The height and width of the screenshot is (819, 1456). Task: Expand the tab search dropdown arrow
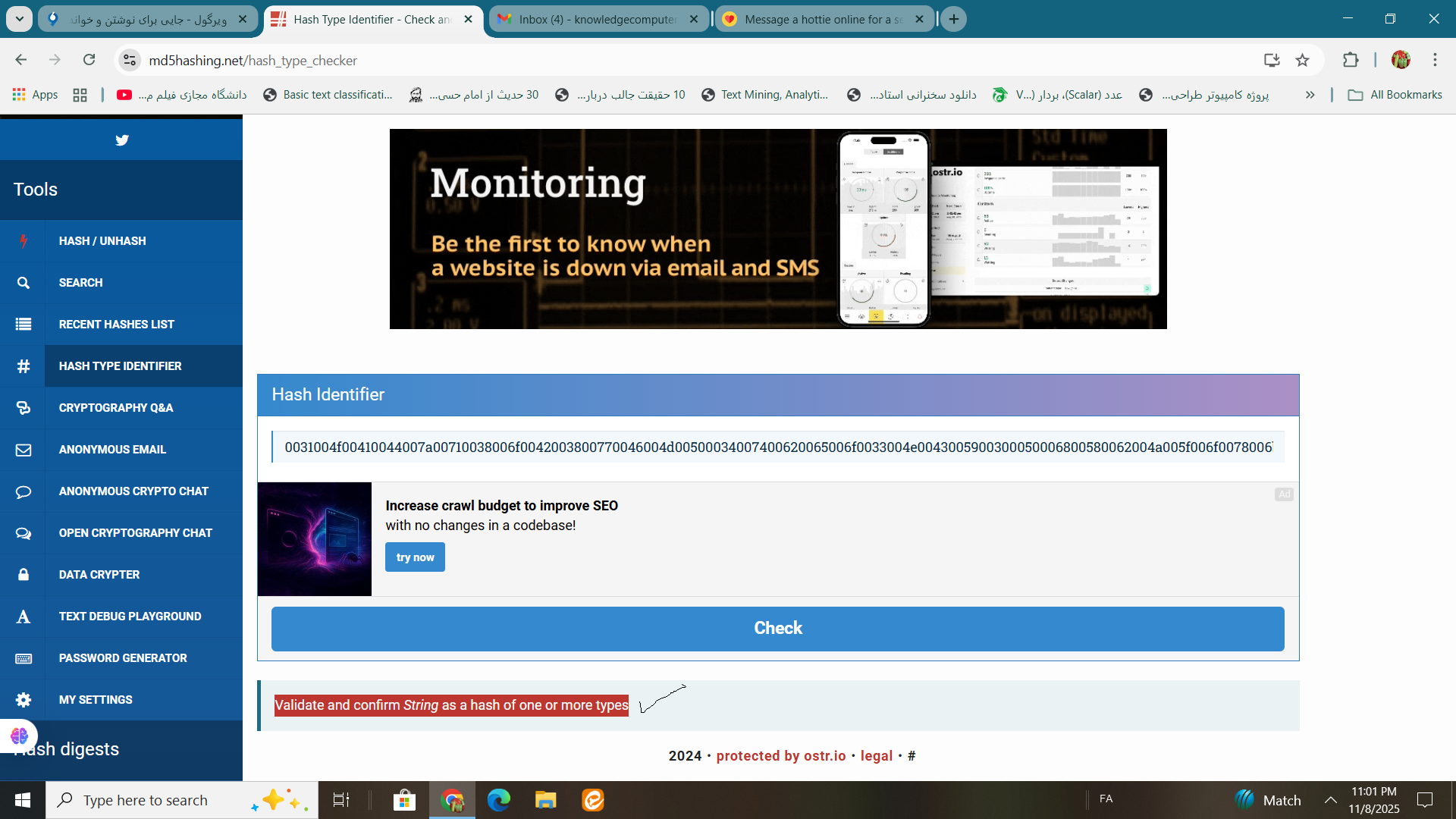click(x=20, y=19)
